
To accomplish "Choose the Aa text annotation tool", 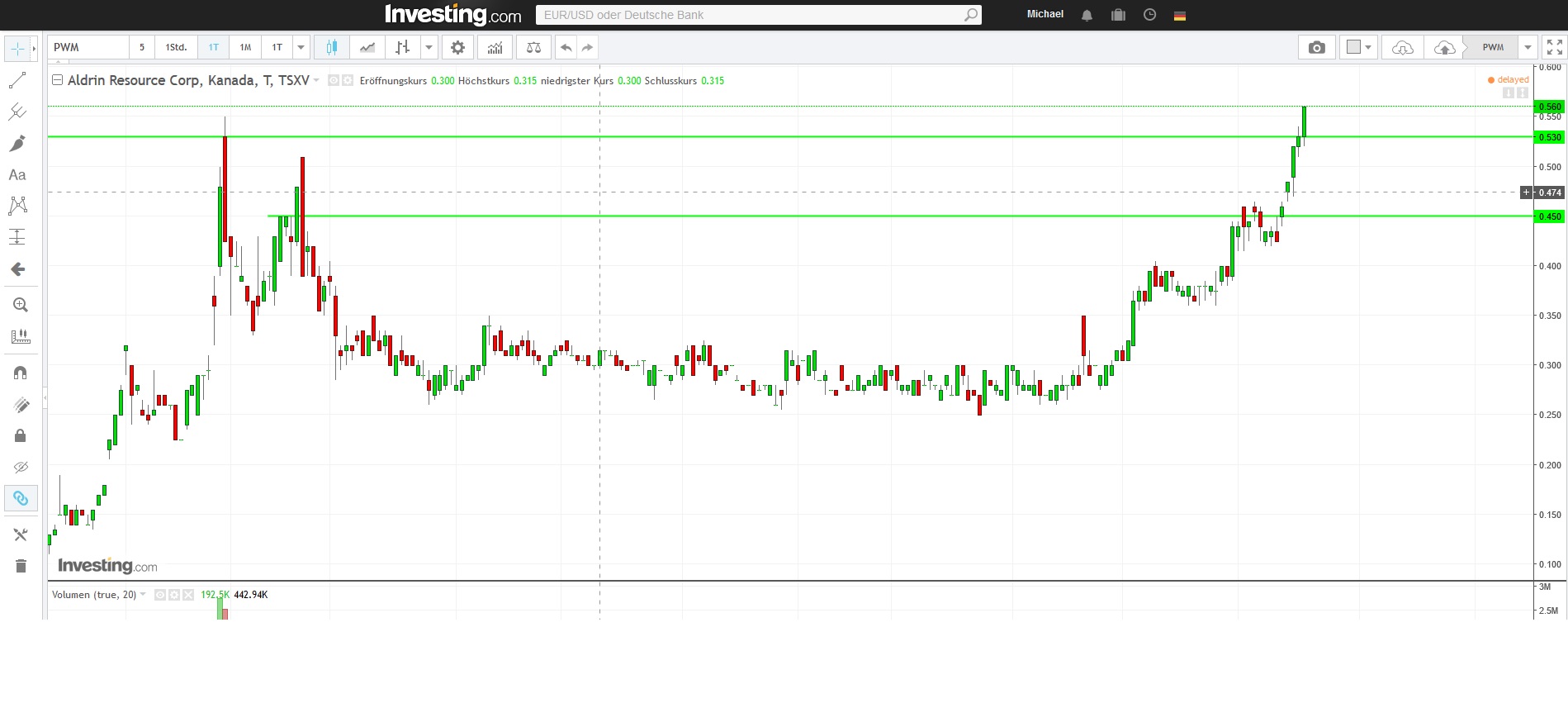I will 17,175.
